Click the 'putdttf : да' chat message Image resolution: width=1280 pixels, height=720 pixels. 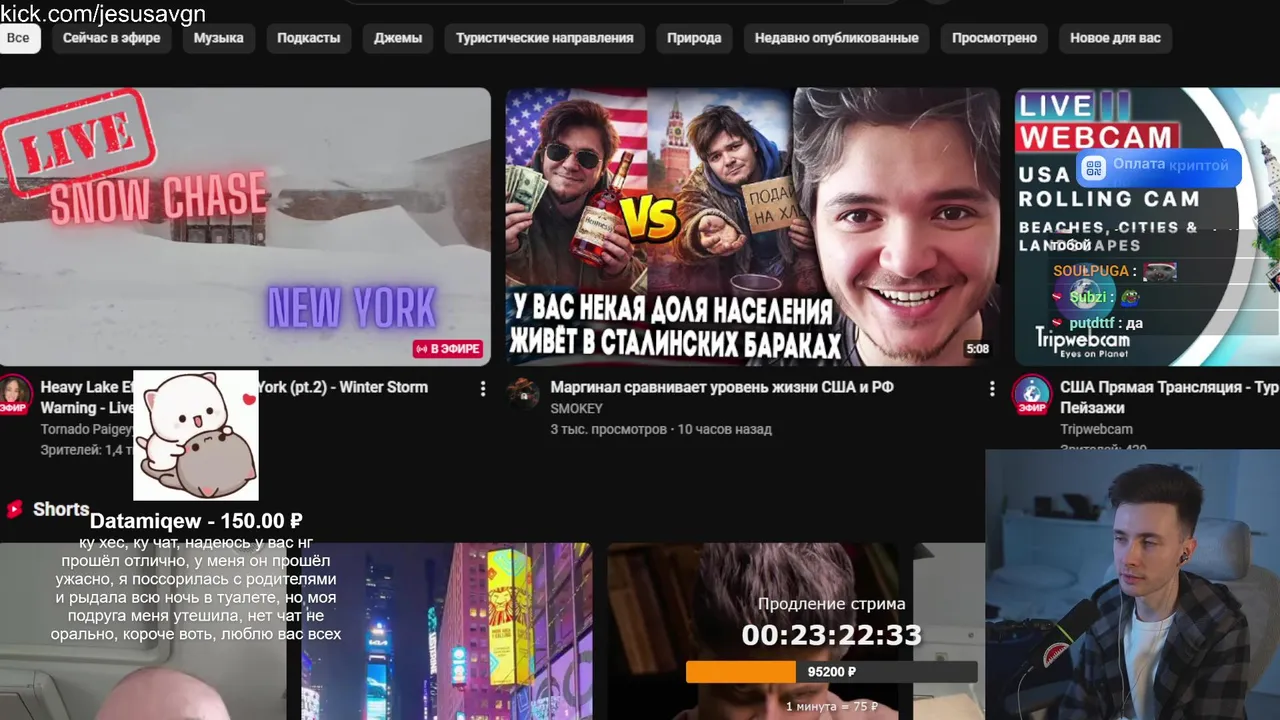pyautogui.click(x=1096, y=323)
